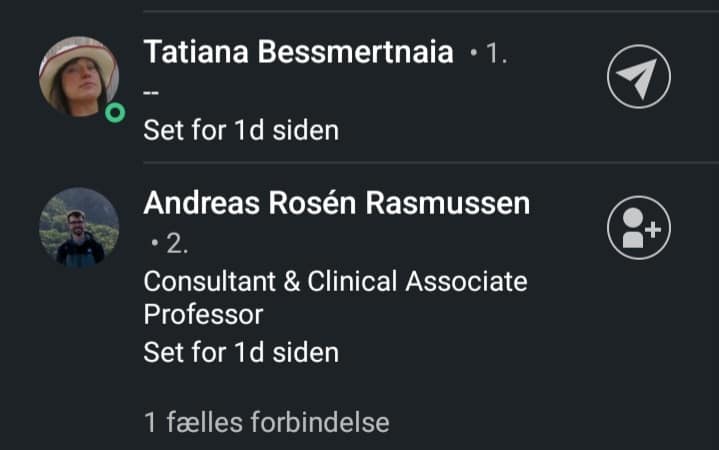Tap the 2. connection degree badge
719x450 pixels.
(x=177, y=243)
